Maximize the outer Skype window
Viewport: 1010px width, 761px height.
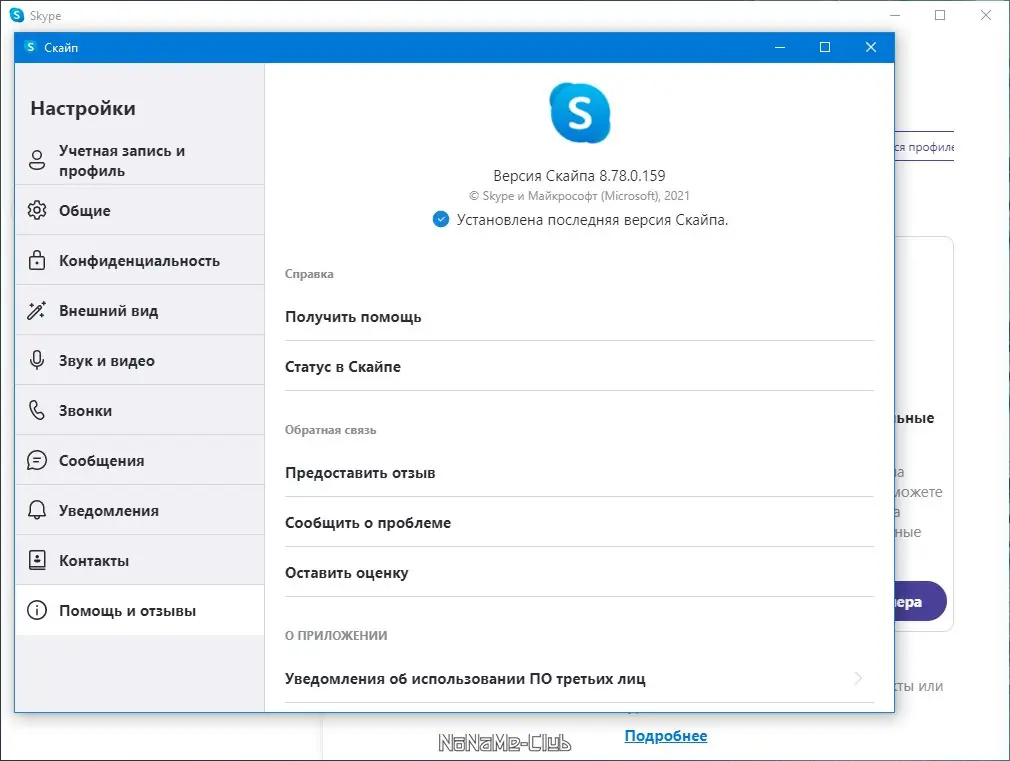point(940,15)
